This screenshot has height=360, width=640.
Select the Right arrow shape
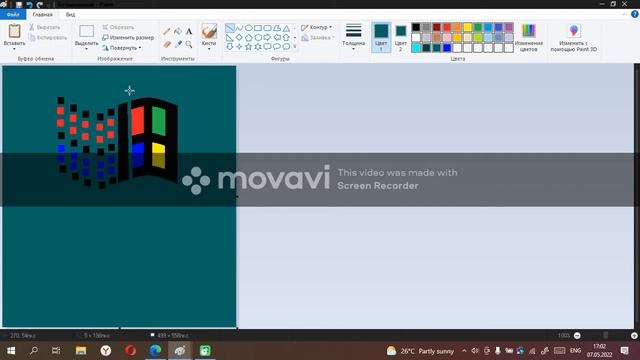point(267,38)
